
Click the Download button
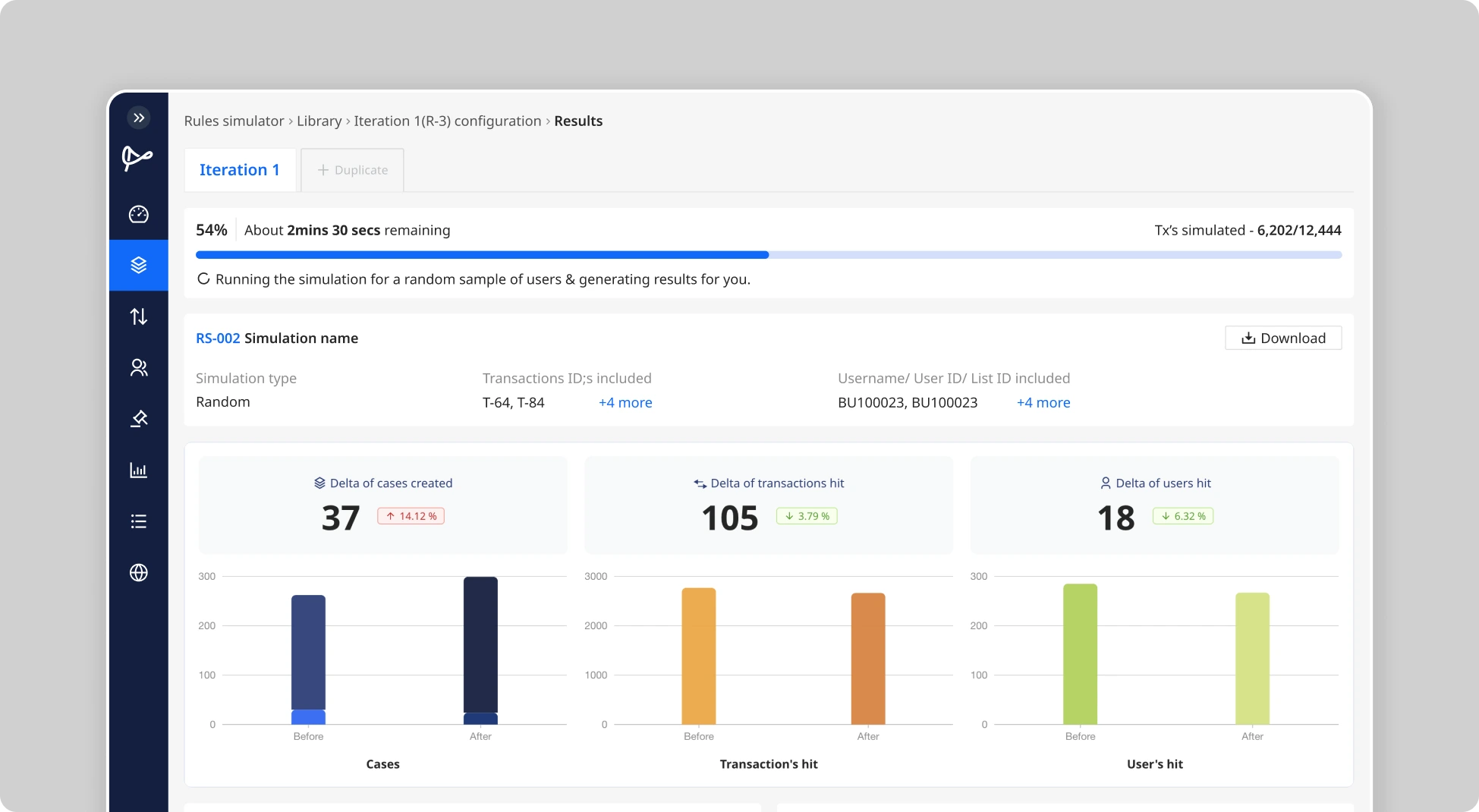[x=1283, y=338]
